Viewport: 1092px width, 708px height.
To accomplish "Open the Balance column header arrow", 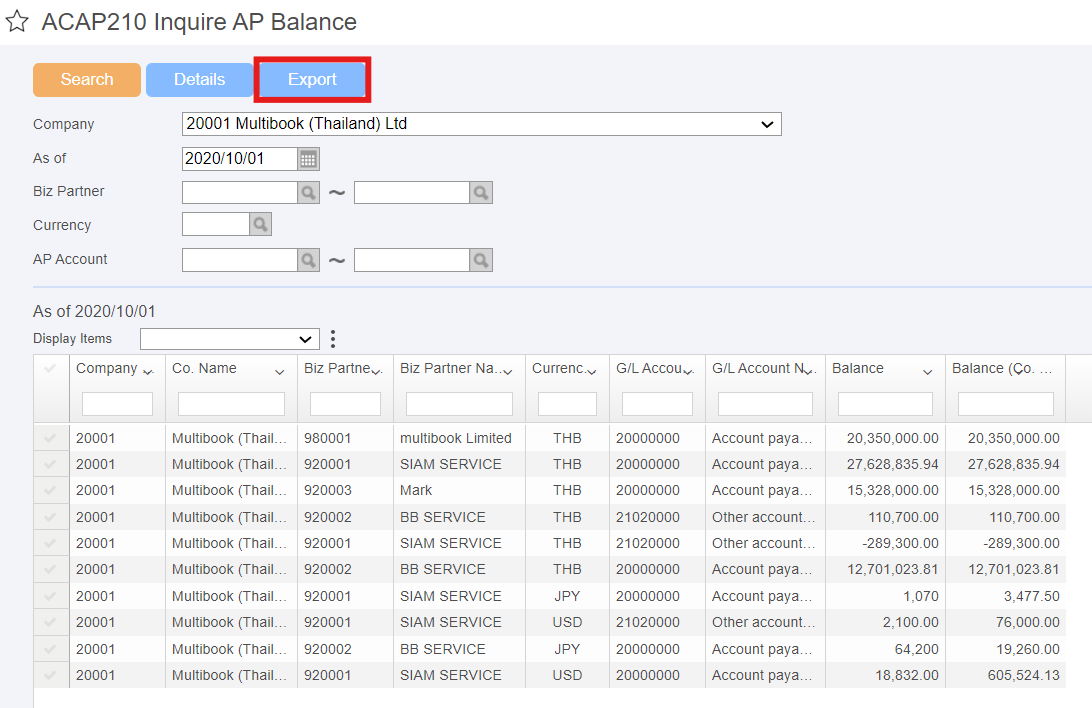I will [928, 372].
